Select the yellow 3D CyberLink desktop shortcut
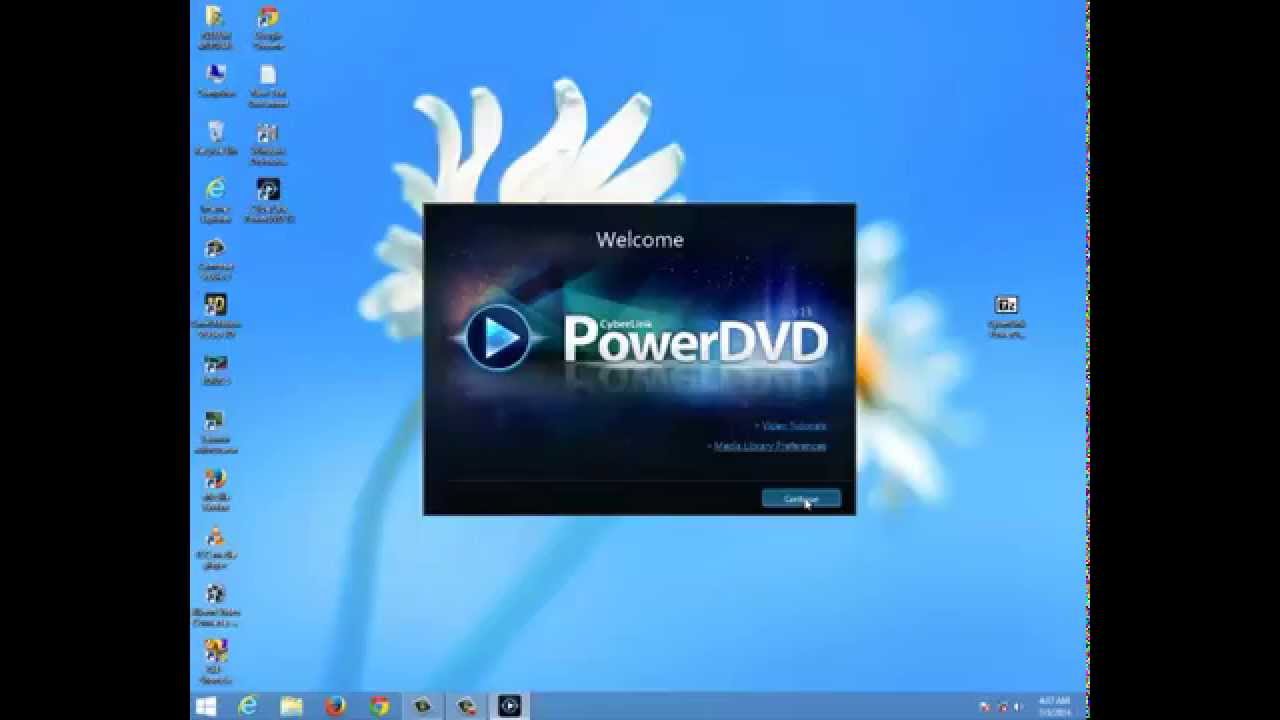This screenshot has height=720, width=1280. [215, 316]
